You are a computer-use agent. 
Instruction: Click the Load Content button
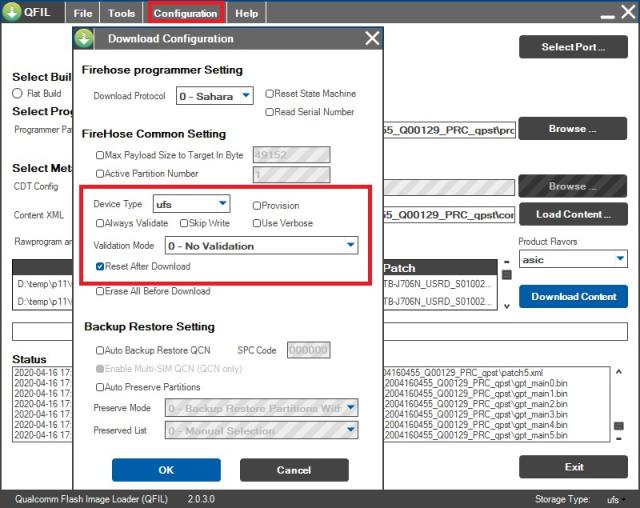[573, 214]
